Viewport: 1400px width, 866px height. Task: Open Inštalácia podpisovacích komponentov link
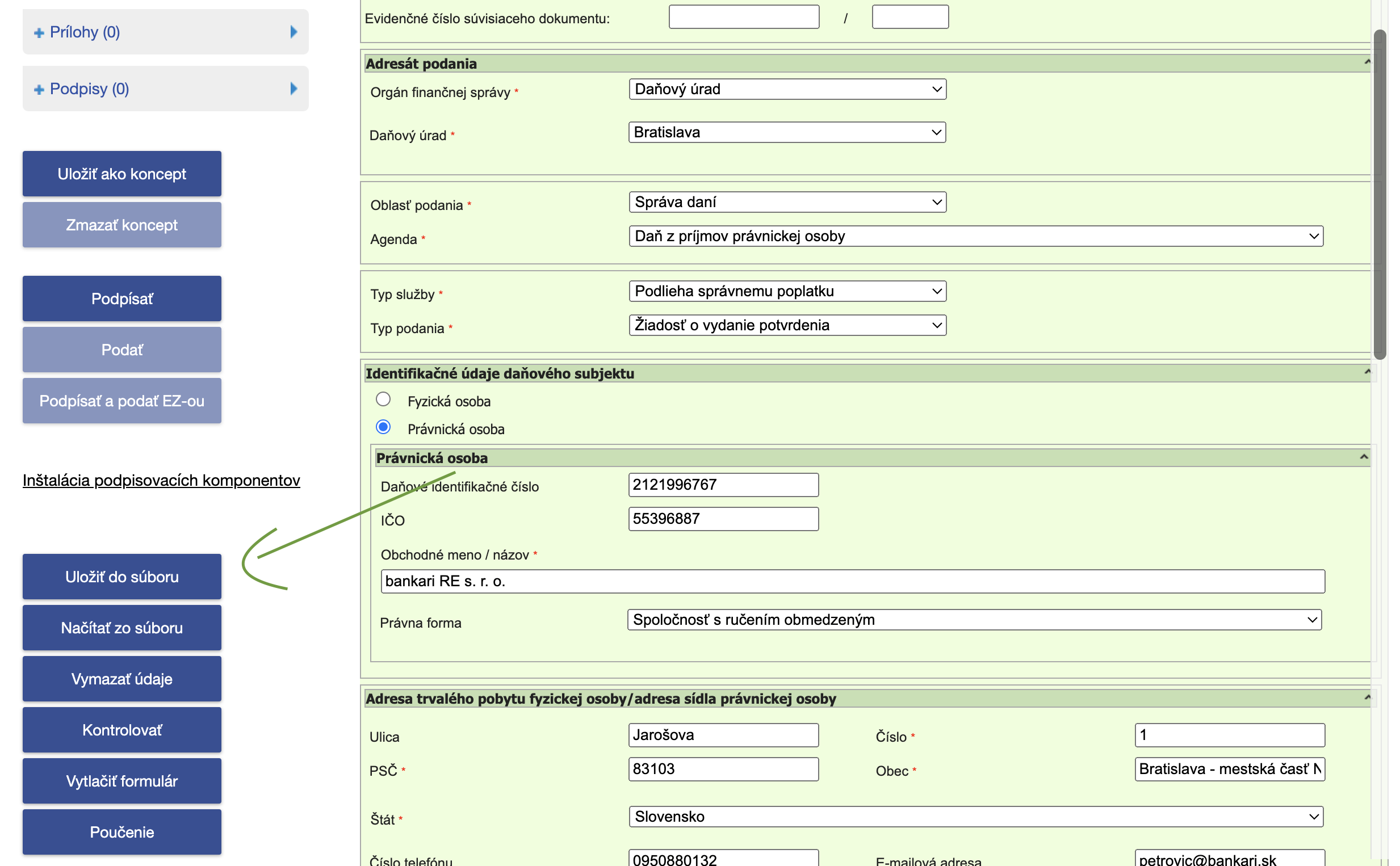pos(161,480)
